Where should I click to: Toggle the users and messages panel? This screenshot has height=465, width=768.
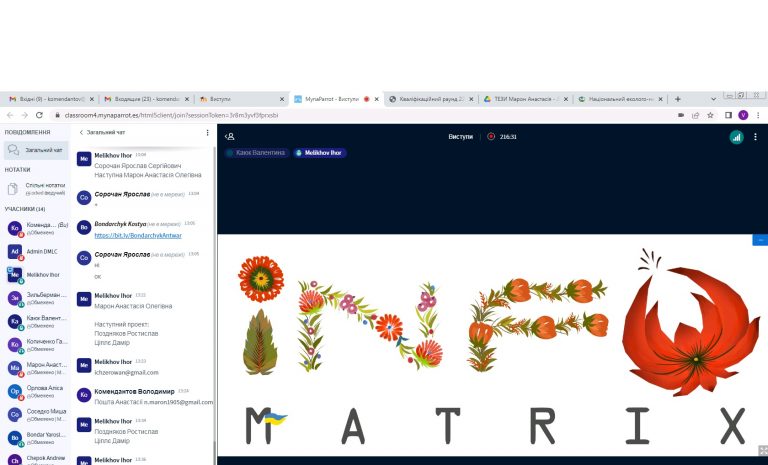pos(229,137)
